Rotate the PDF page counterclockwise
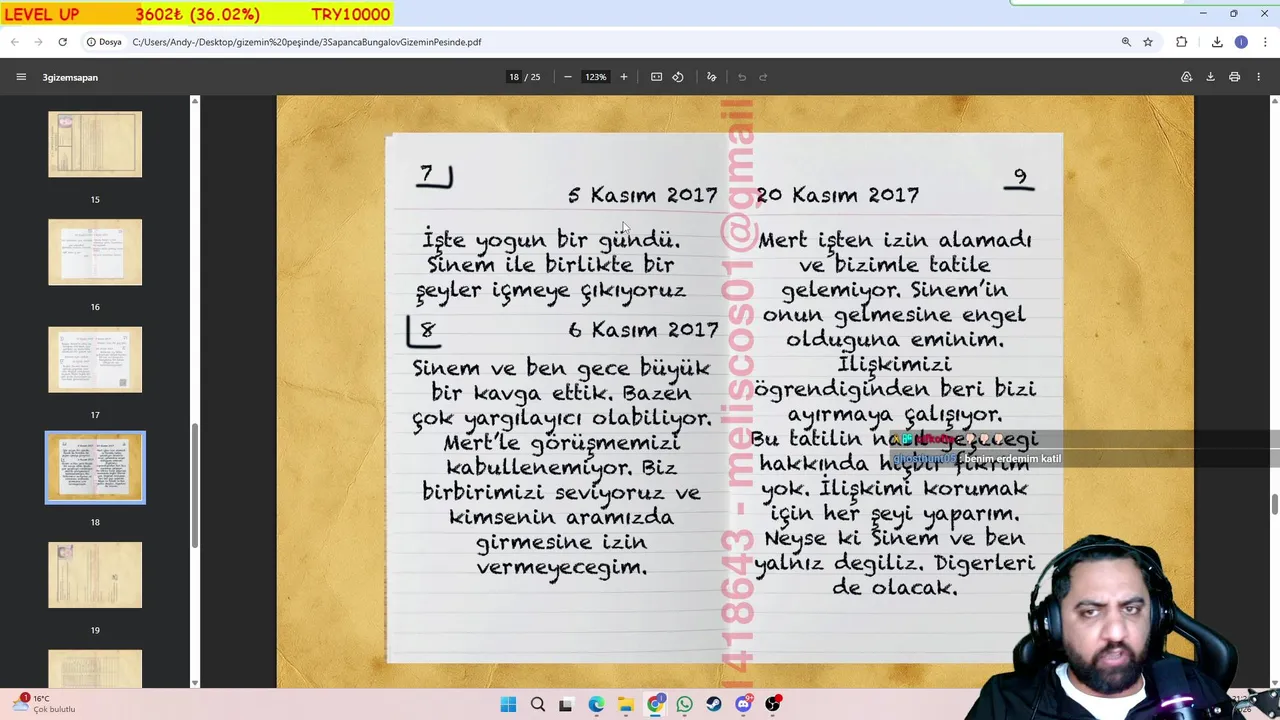 tap(678, 77)
